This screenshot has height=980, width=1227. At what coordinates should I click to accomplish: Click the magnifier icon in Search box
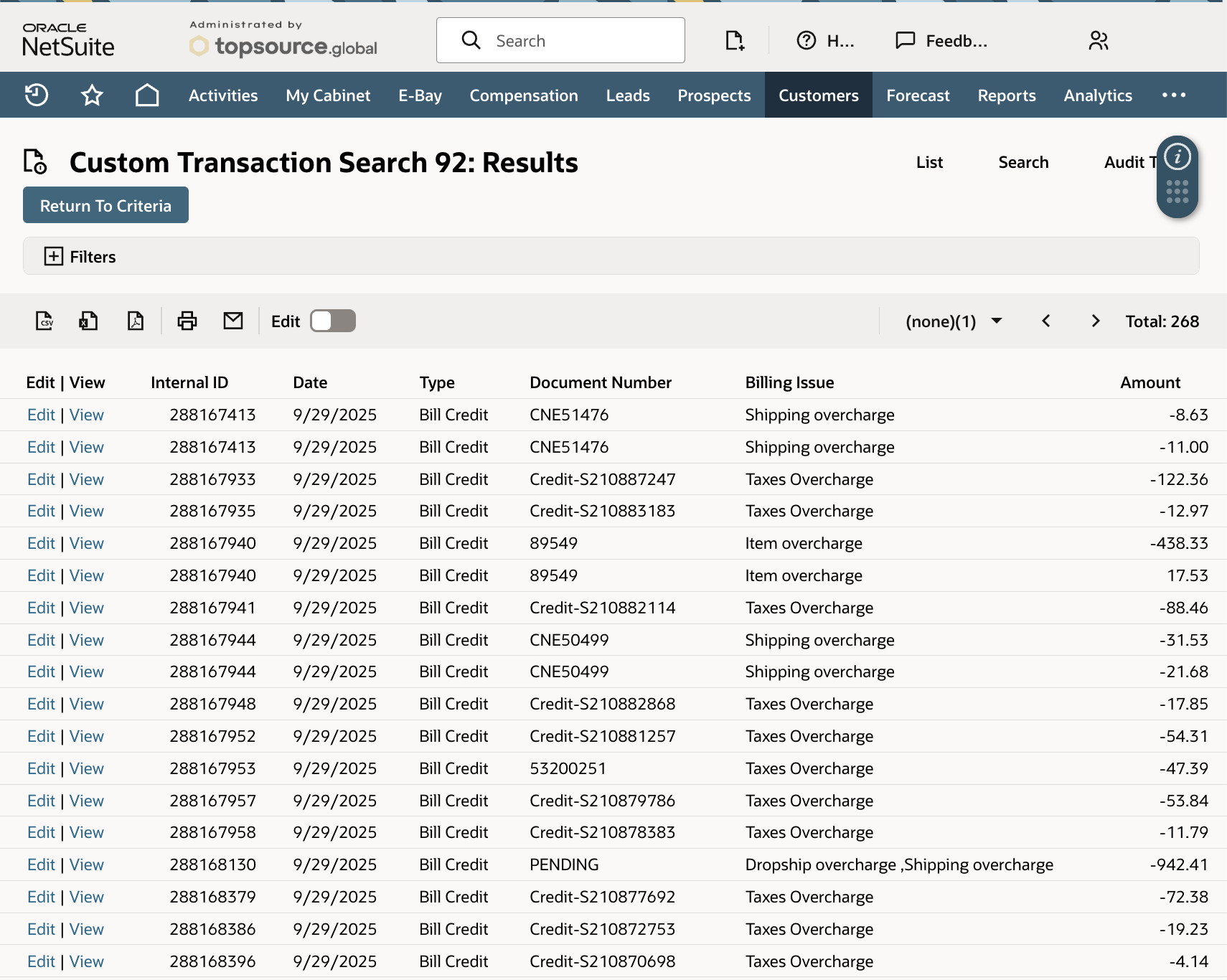click(x=471, y=40)
